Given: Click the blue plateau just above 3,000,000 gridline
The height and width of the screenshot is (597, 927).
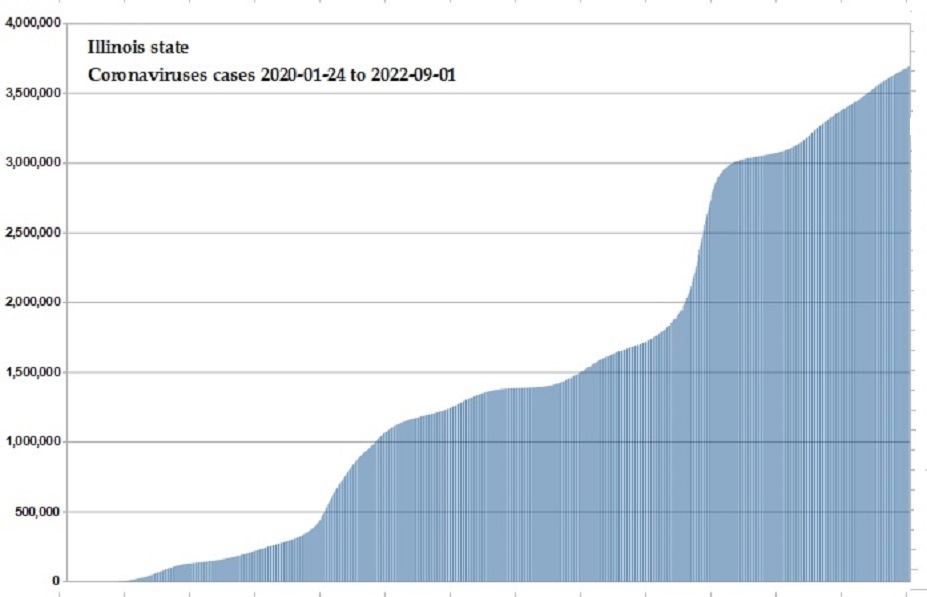Looking at the screenshot, I should click(x=760, y=157).
